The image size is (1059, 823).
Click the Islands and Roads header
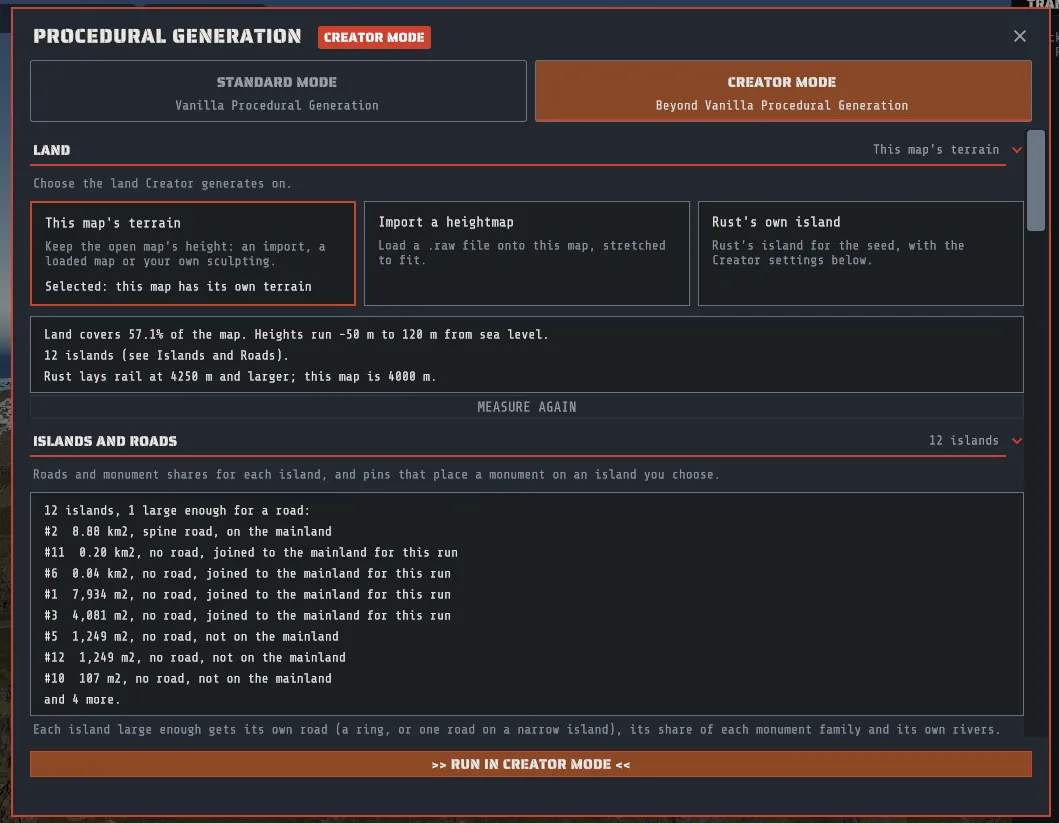[105, 441]
